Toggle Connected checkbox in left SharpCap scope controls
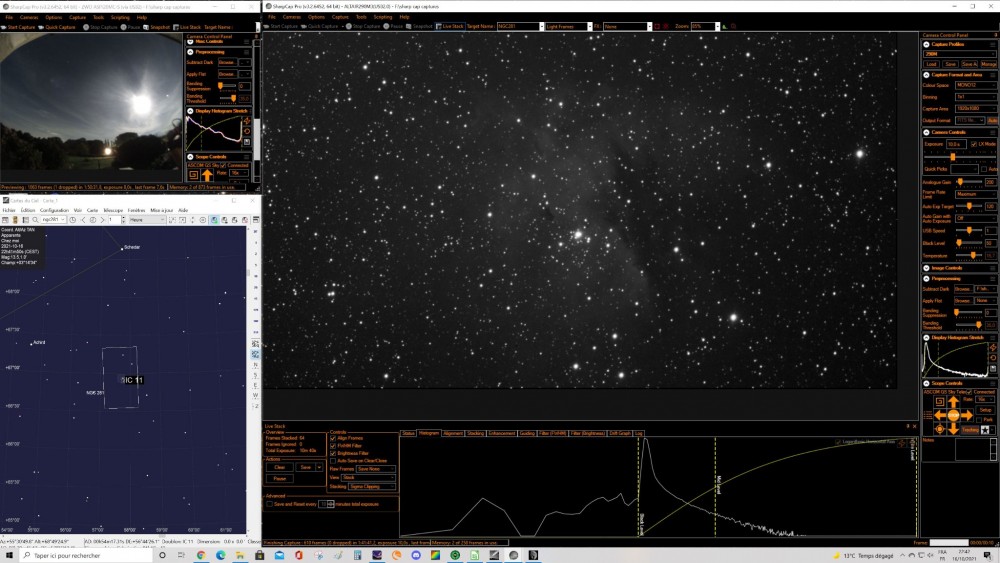 click(223, 165)
